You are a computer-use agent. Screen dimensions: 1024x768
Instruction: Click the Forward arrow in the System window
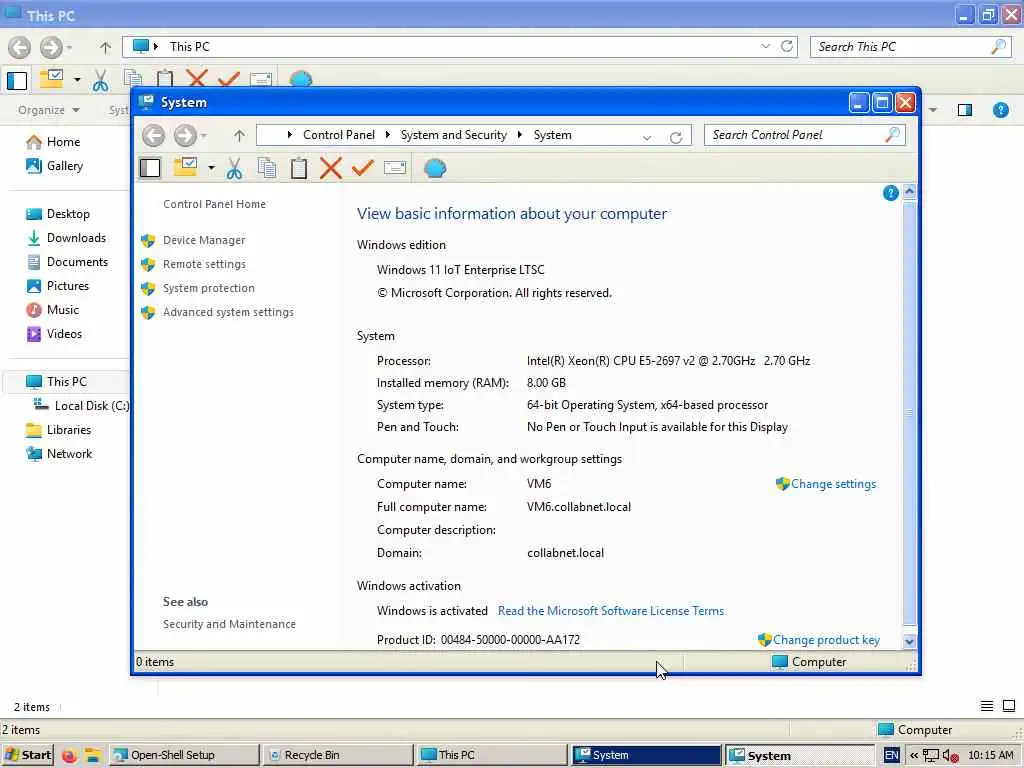(x=185, y=135)
